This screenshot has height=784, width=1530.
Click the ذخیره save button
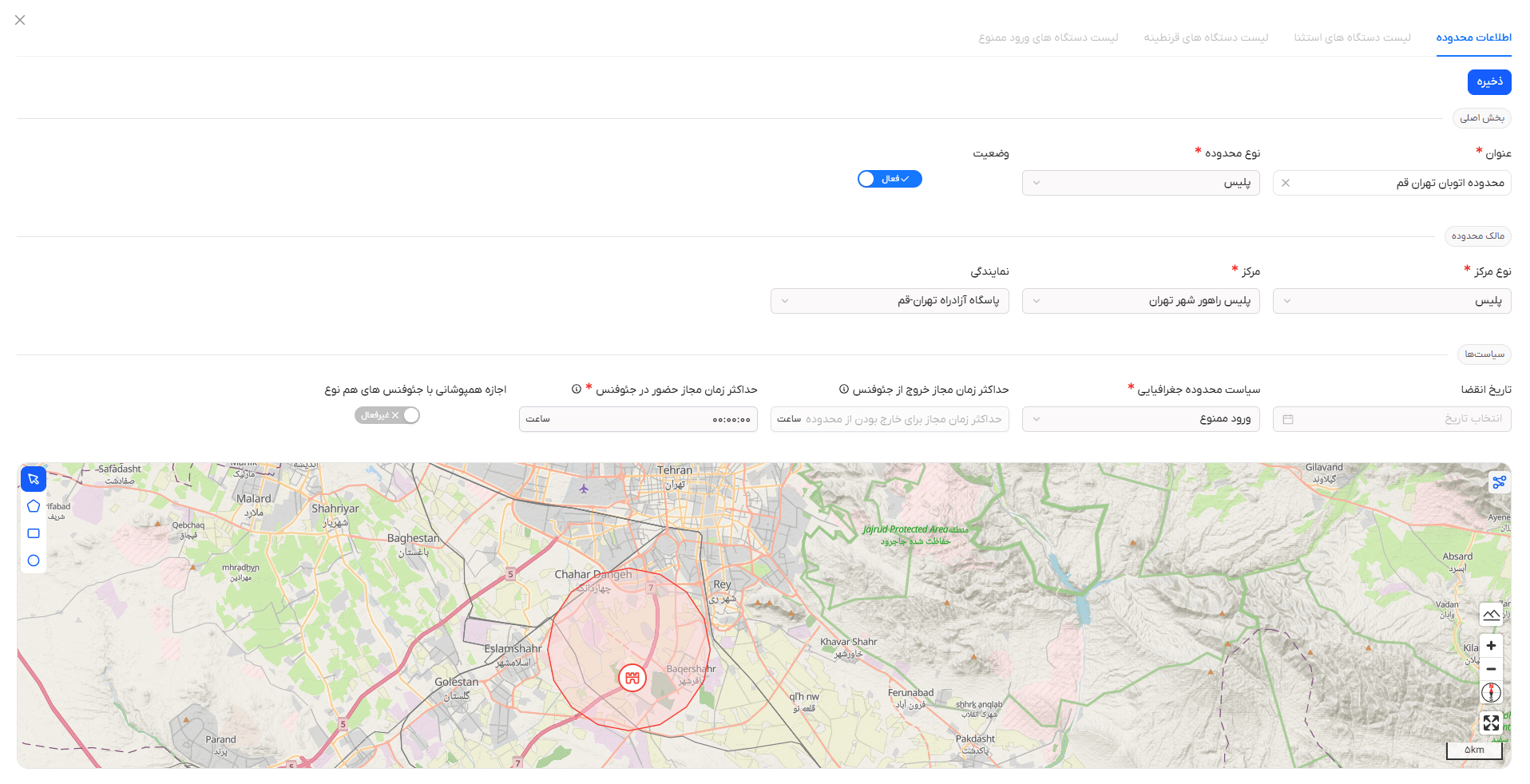pos(1489,82)
